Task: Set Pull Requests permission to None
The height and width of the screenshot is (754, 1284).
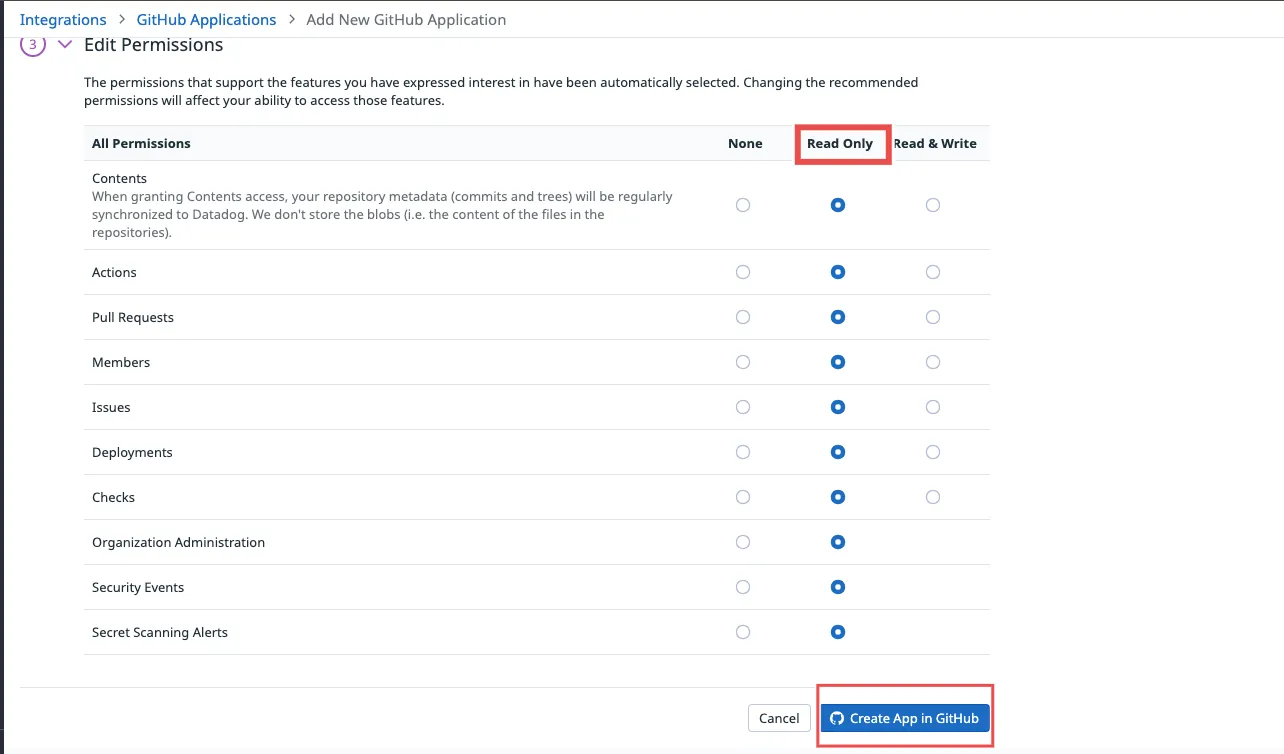Action: point(743,317)
